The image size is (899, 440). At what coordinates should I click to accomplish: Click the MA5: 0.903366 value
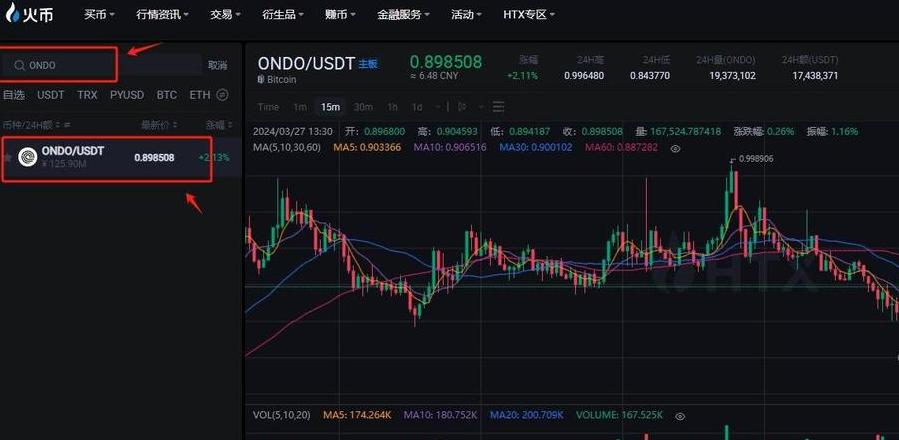tap(366, 147)
